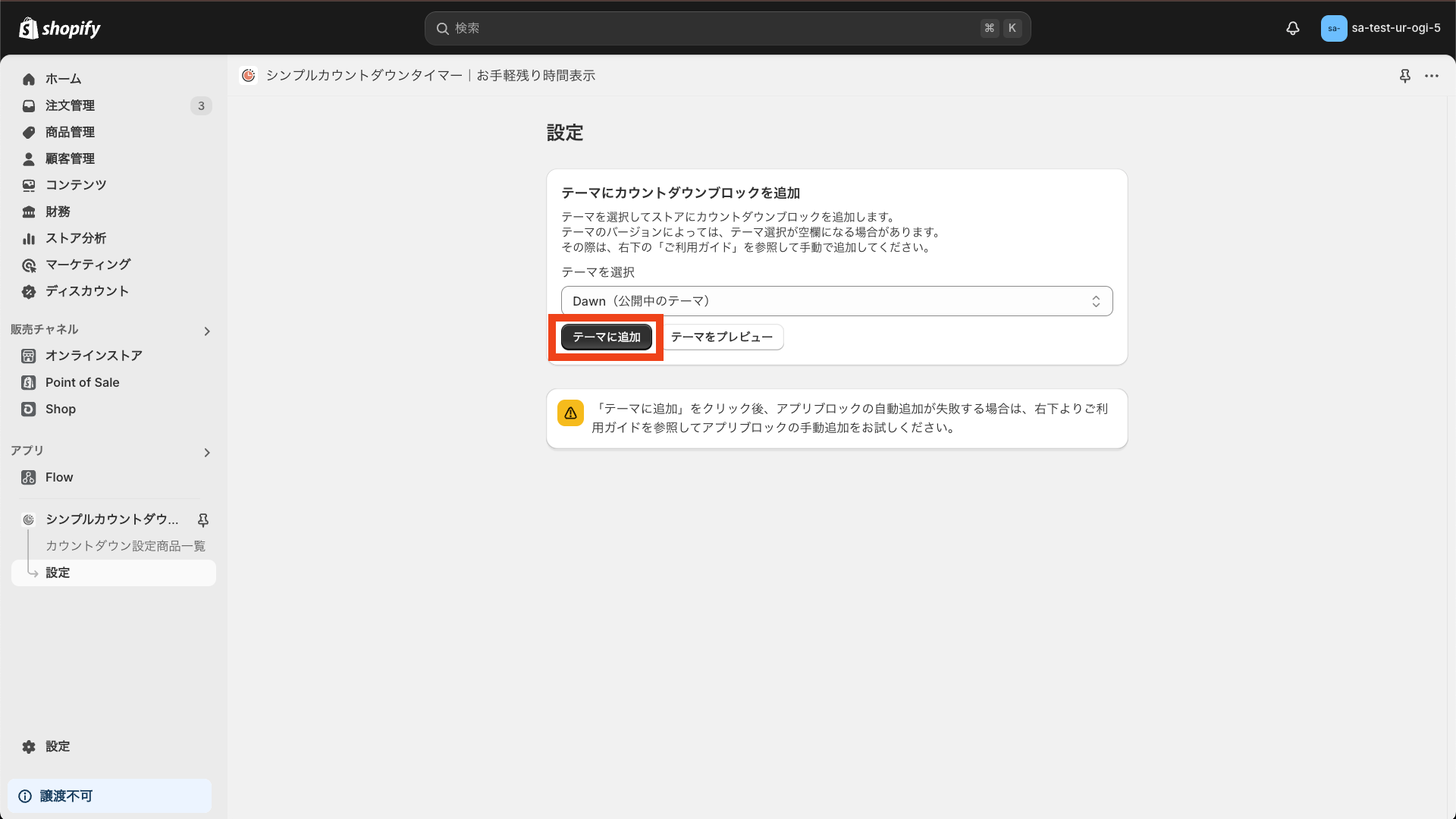Open the notification bell
1456x819 pixels.
click(1292, 28)
